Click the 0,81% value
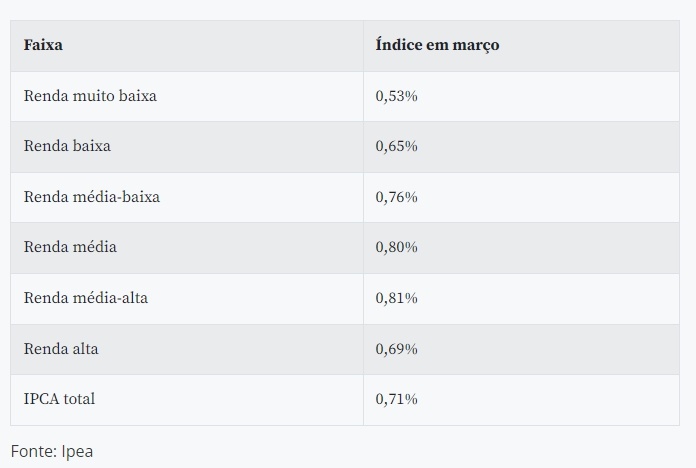Image resolution: width=696 pixels, height=468 pixels. (396, 298)
